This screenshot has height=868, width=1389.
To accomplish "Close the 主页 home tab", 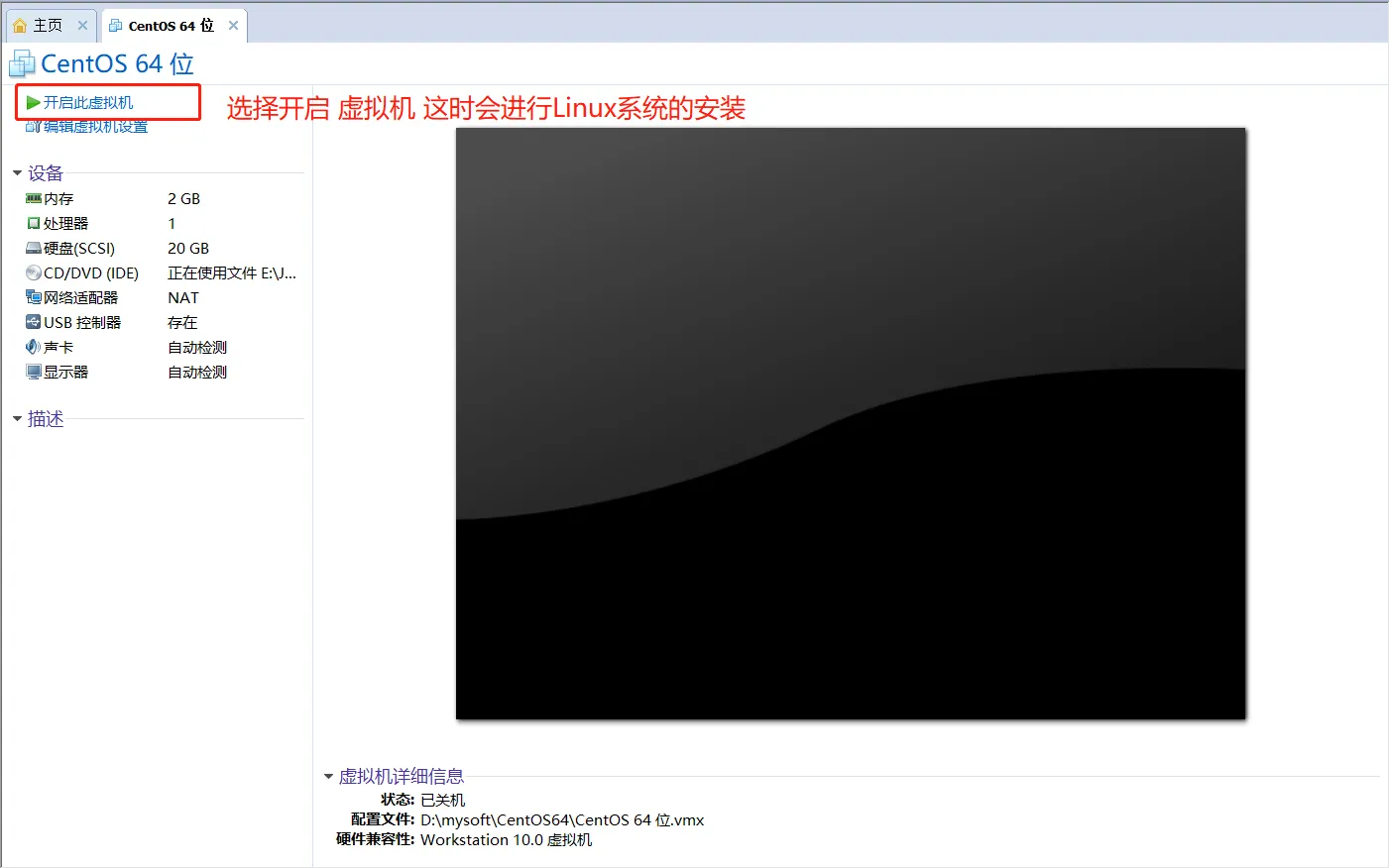I will (x=82, y=26).
